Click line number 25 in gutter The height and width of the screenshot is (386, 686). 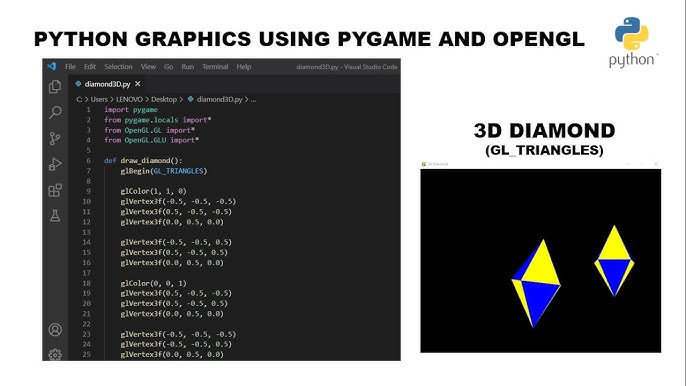tap(87, 354)
